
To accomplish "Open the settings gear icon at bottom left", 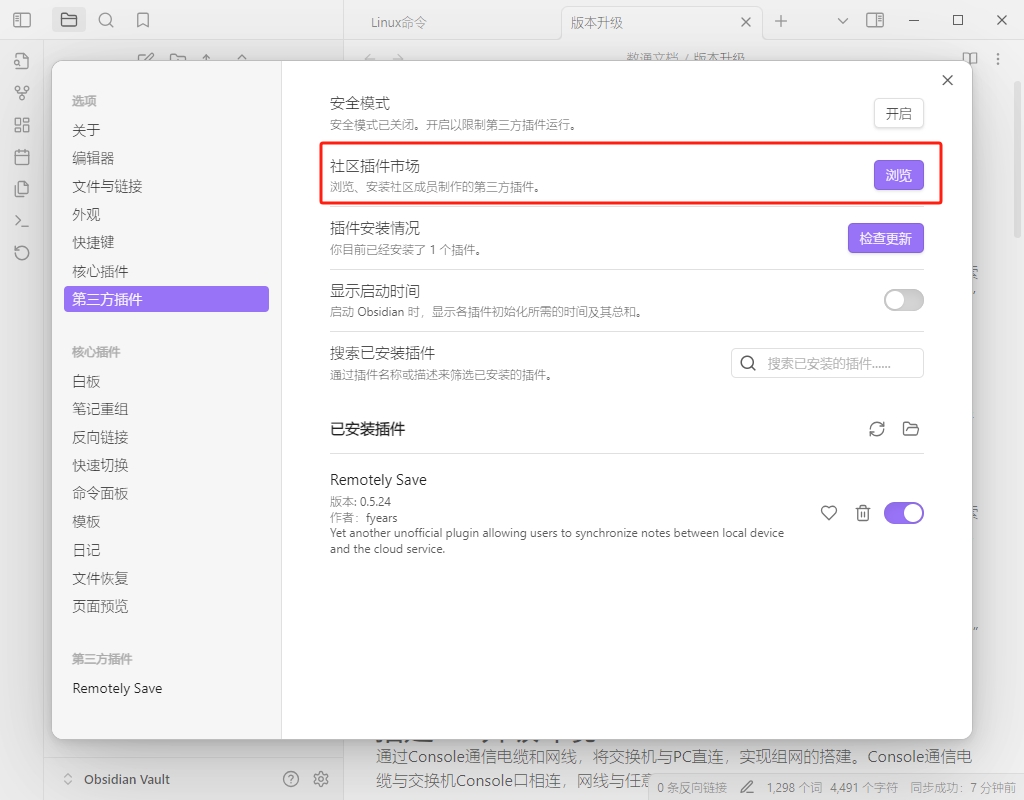I will point(321,779).
